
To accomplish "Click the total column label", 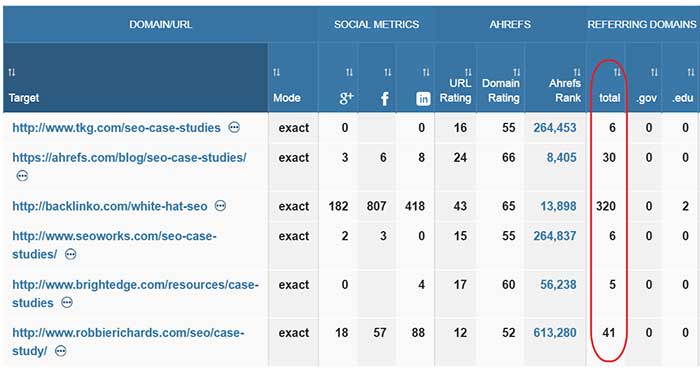I will click(x=610, y=98).
